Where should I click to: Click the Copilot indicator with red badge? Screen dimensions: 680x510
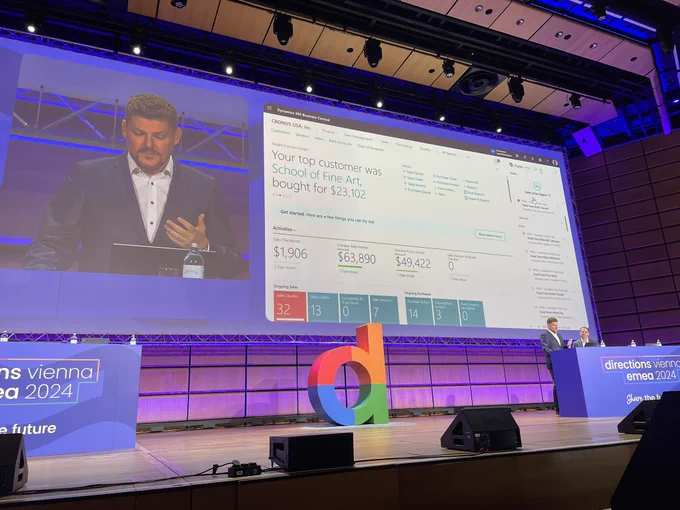(x=497, y=161)
